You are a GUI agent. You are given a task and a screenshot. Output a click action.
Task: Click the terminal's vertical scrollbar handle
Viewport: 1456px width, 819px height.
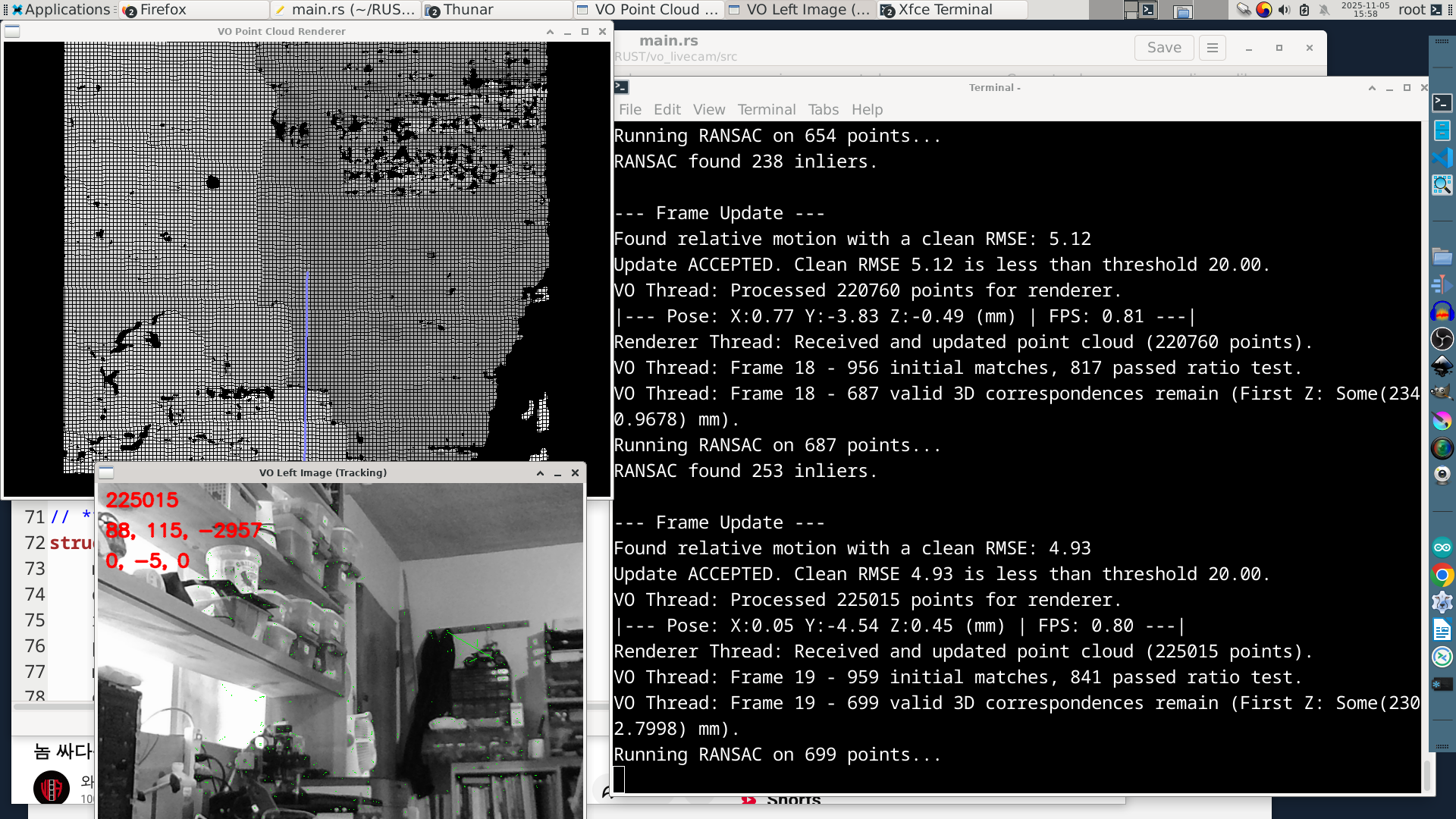[1426, 775]
